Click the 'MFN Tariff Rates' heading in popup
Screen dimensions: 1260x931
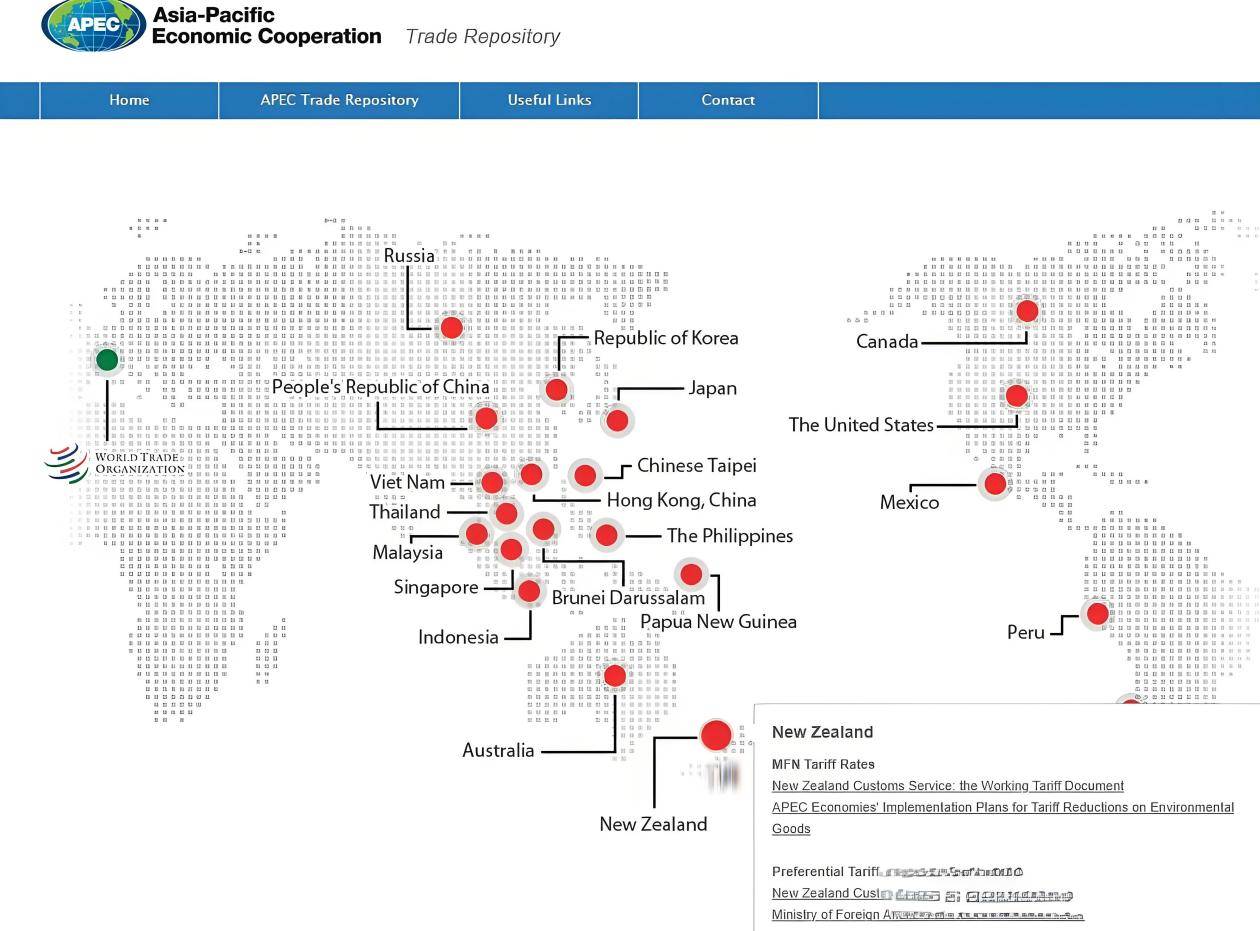[x=823, y=764]
